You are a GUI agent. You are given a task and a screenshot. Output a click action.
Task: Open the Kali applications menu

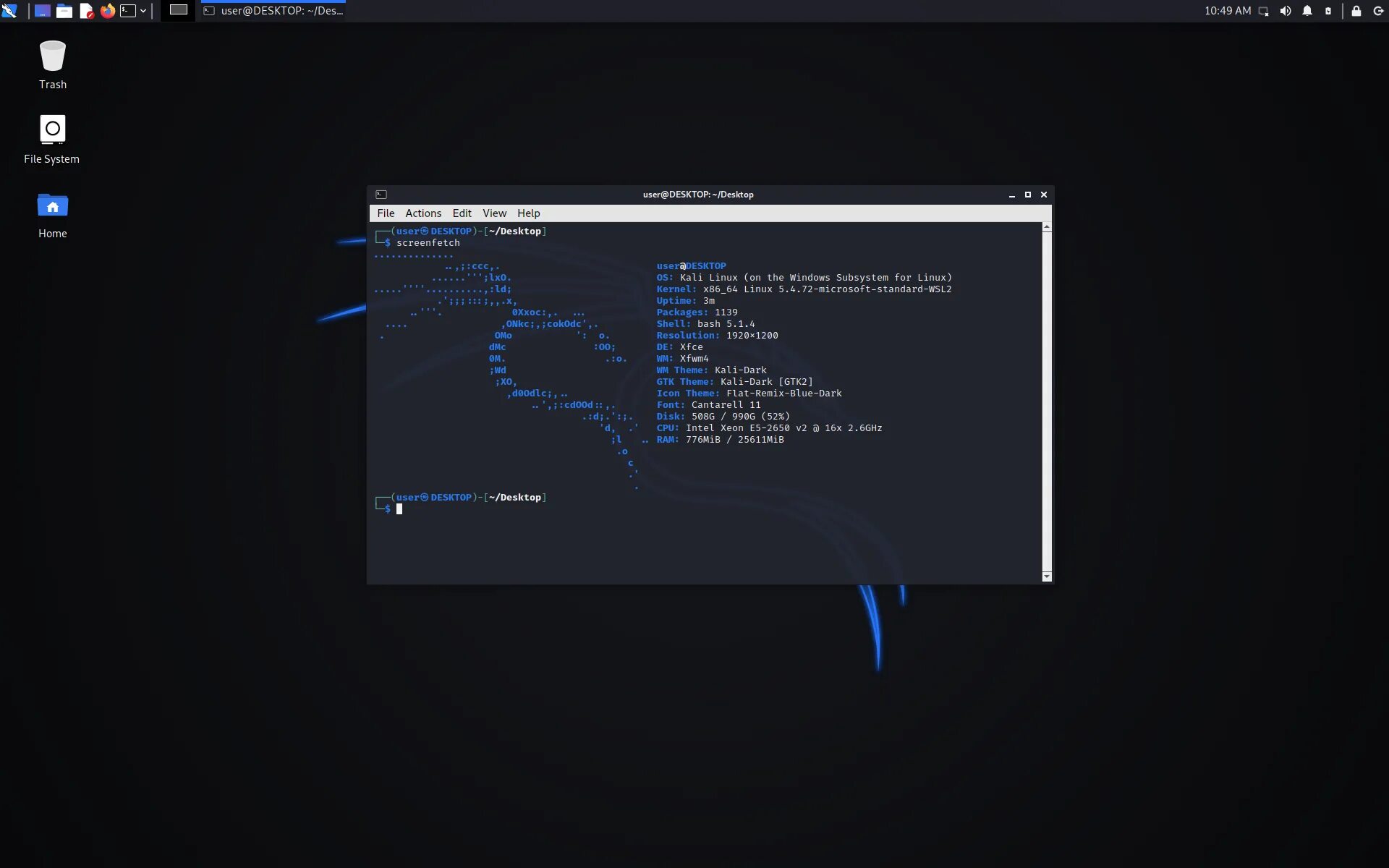tap(9, 11)
